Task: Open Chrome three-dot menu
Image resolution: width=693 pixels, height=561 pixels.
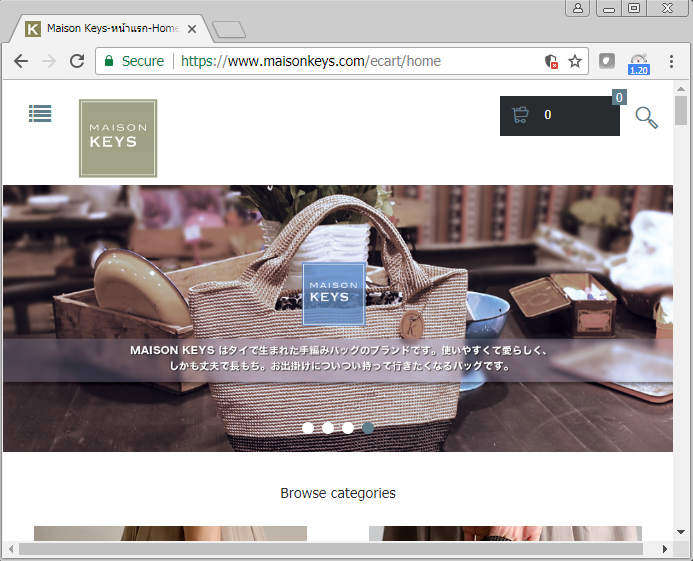Action: (671, 61)
